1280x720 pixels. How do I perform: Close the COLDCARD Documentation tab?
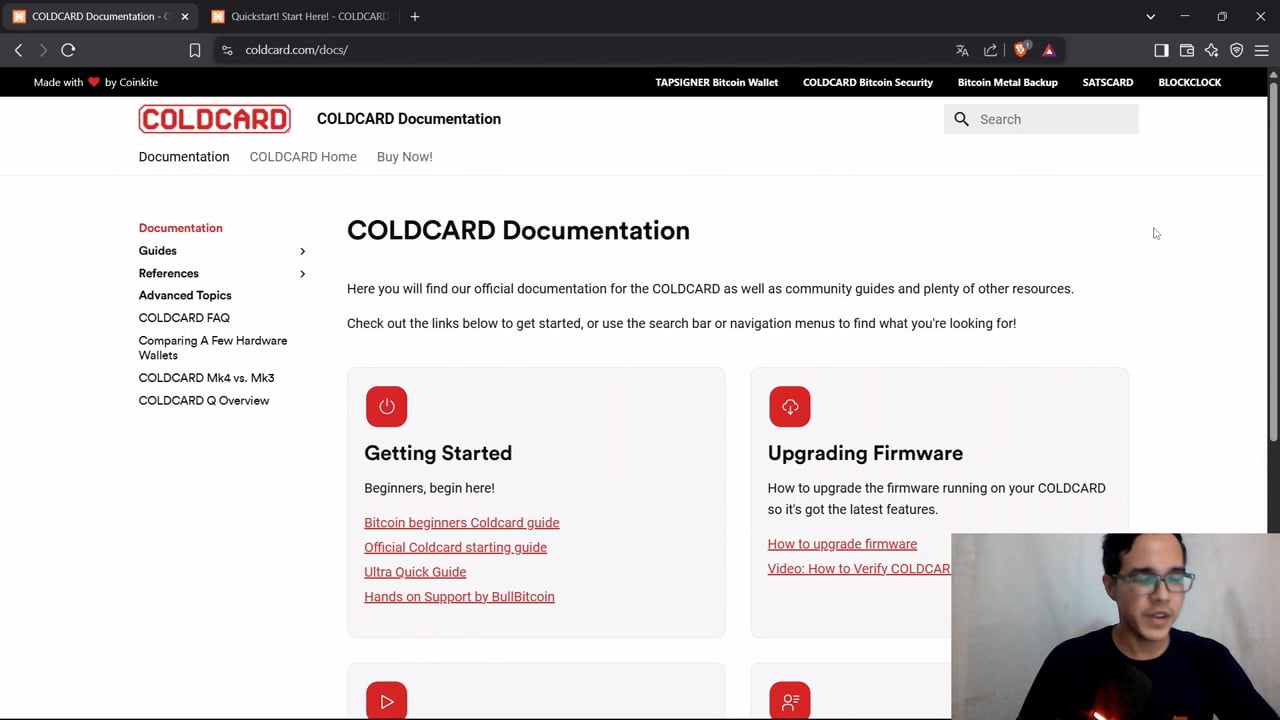point(184,16)
